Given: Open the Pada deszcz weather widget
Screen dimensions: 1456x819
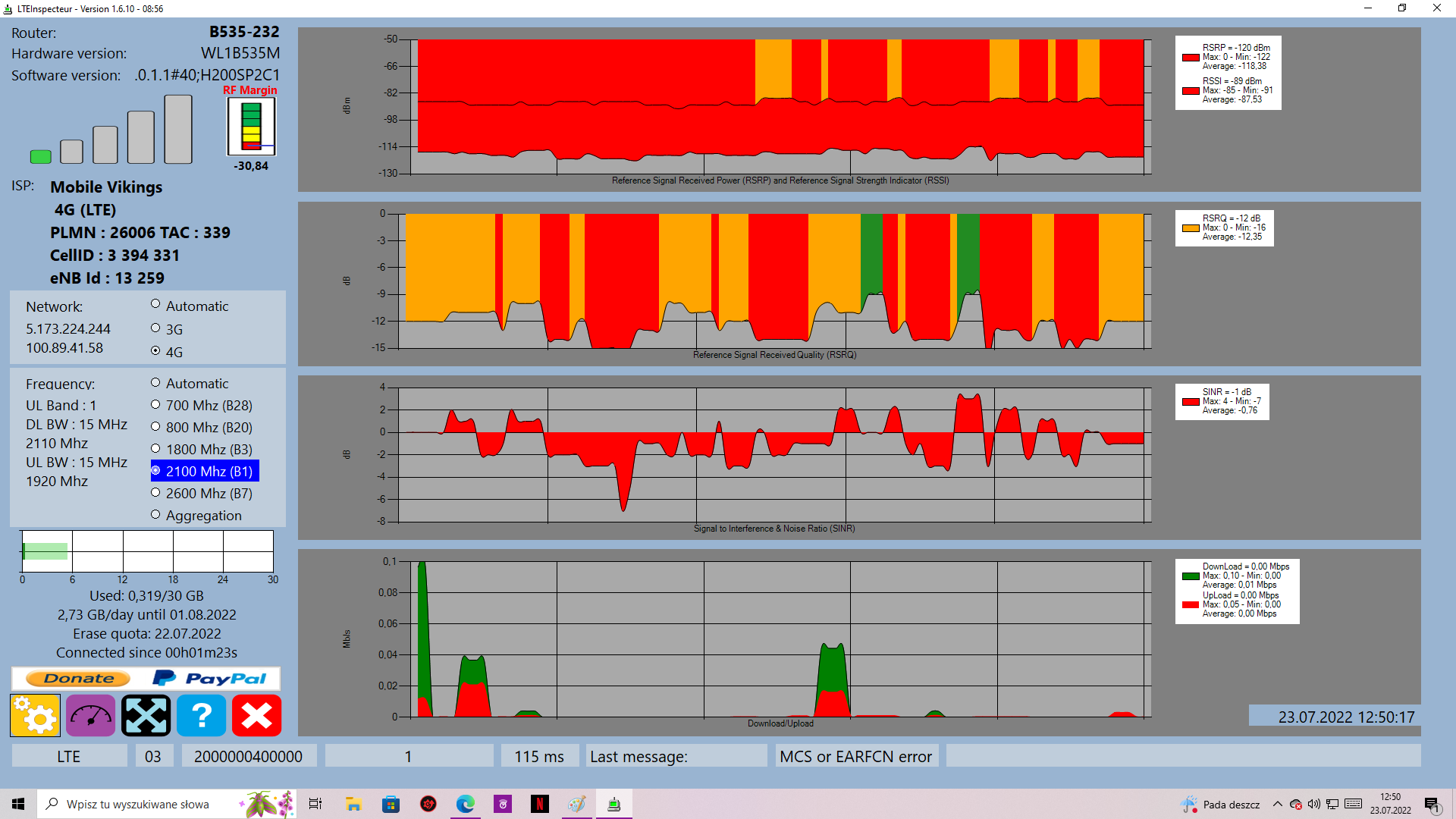Looking at the screenshot, I should (1220, 804).
